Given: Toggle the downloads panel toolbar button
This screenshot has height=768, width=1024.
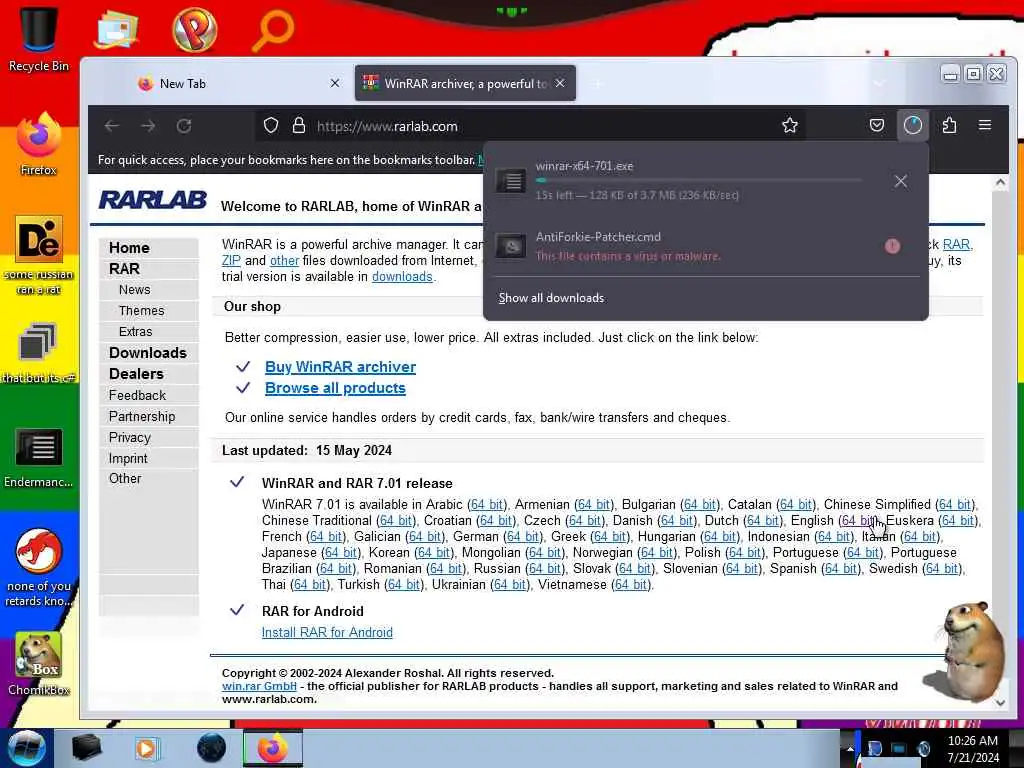Looking at the screenshot, I should [912, 125].
